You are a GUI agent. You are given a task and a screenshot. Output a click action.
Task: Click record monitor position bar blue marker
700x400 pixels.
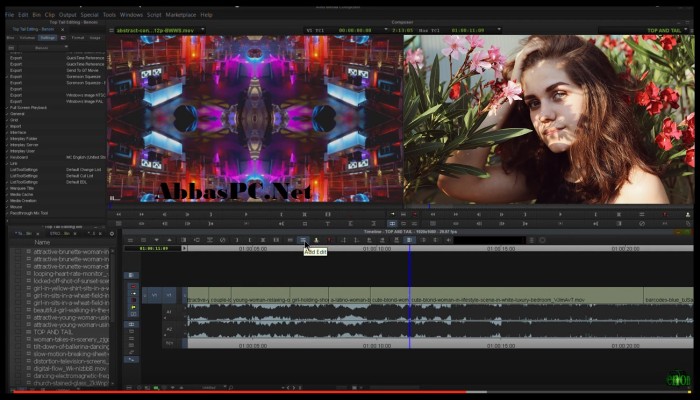[x=429, y=206]
